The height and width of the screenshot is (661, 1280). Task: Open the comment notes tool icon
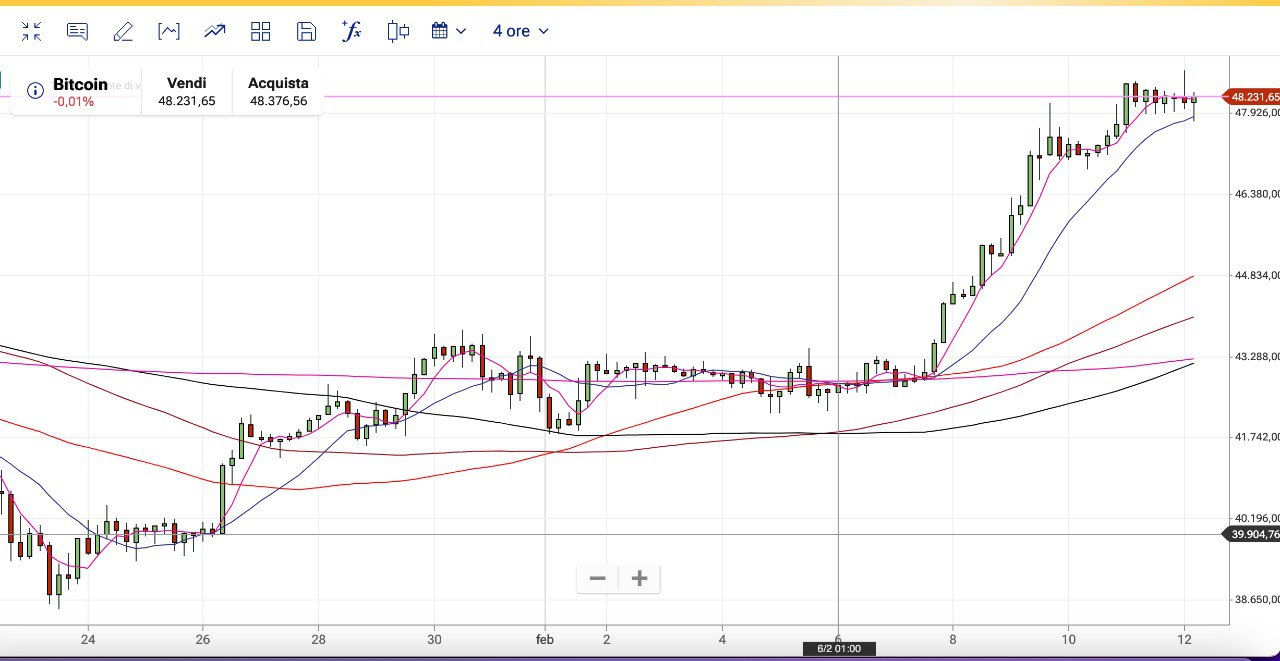[77, 32]
